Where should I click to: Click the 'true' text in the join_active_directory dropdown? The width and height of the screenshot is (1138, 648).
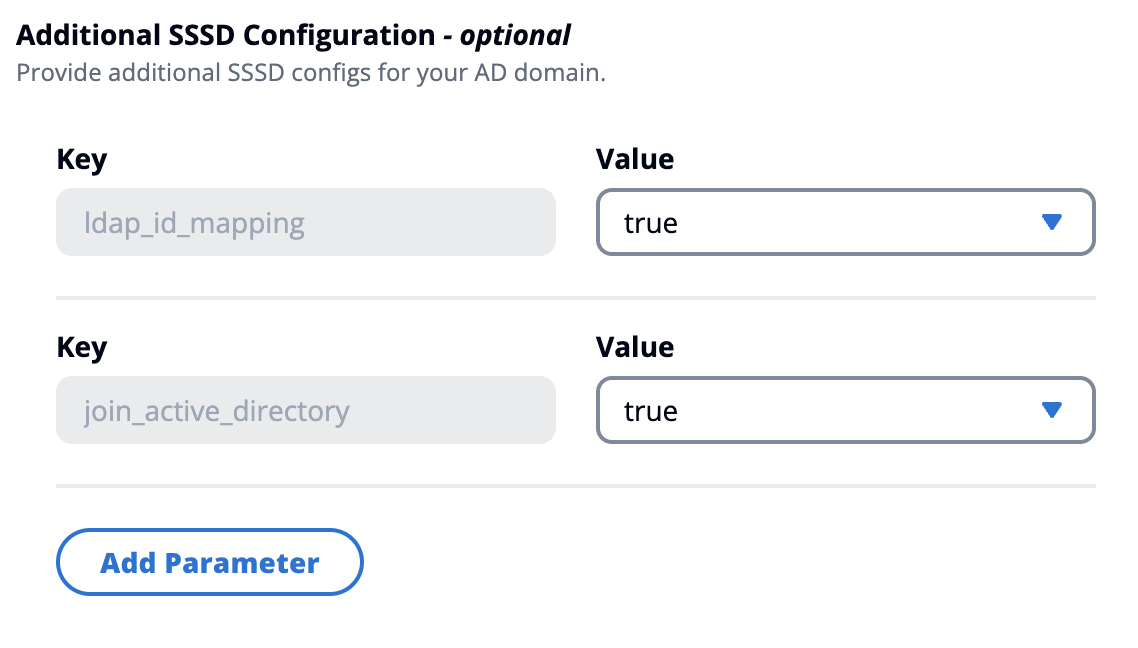(651, 411)
